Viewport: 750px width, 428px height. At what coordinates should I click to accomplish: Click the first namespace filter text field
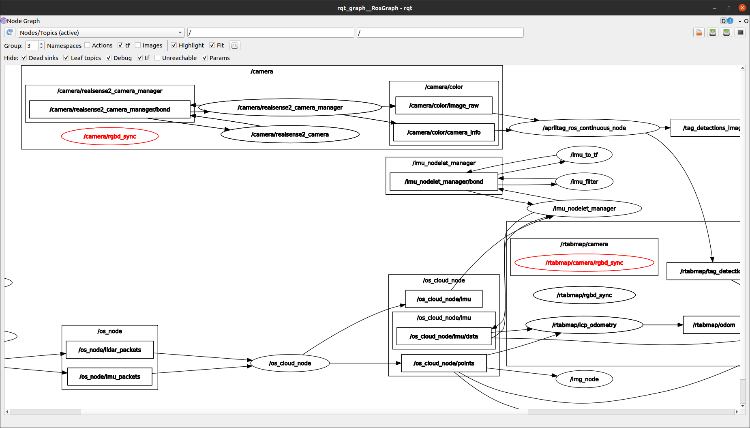pos(270,33)
